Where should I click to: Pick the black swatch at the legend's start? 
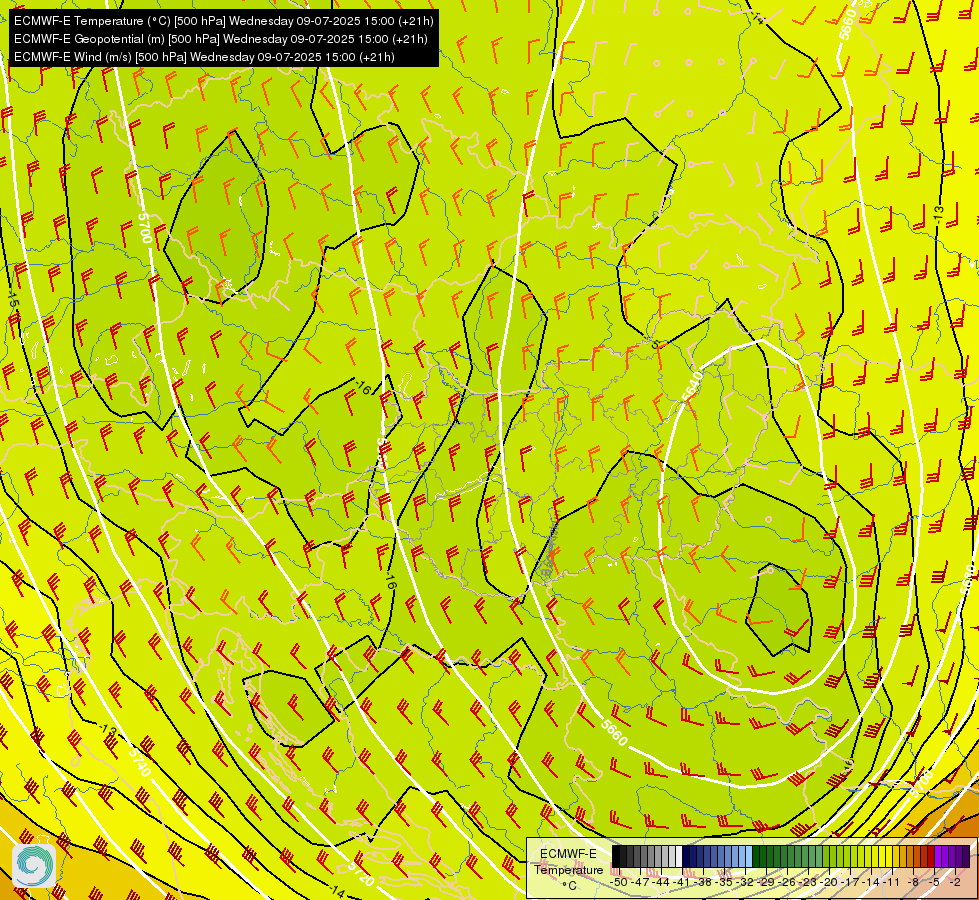[616, 856]
